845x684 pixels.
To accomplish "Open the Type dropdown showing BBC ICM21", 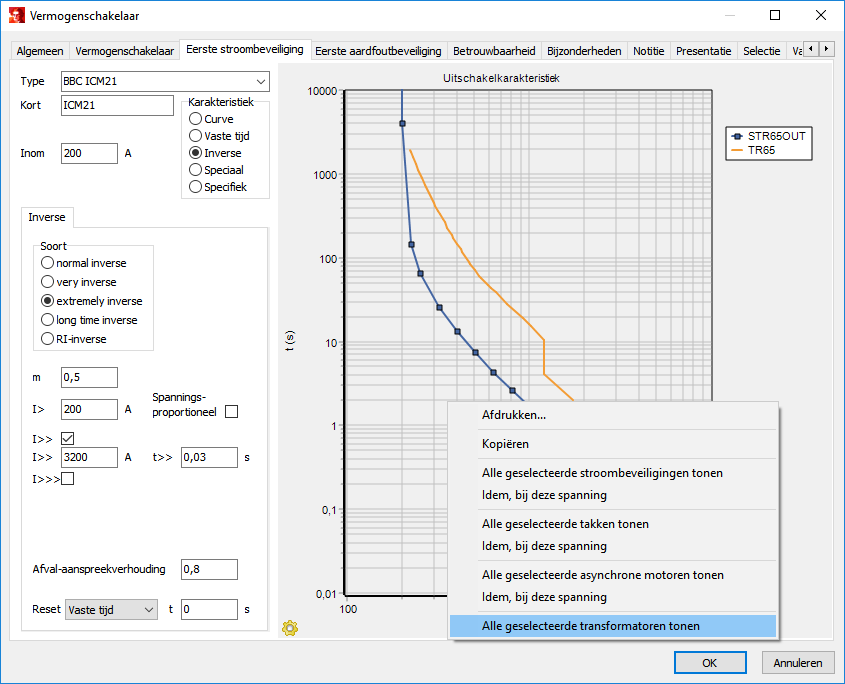I will [164, 81].
